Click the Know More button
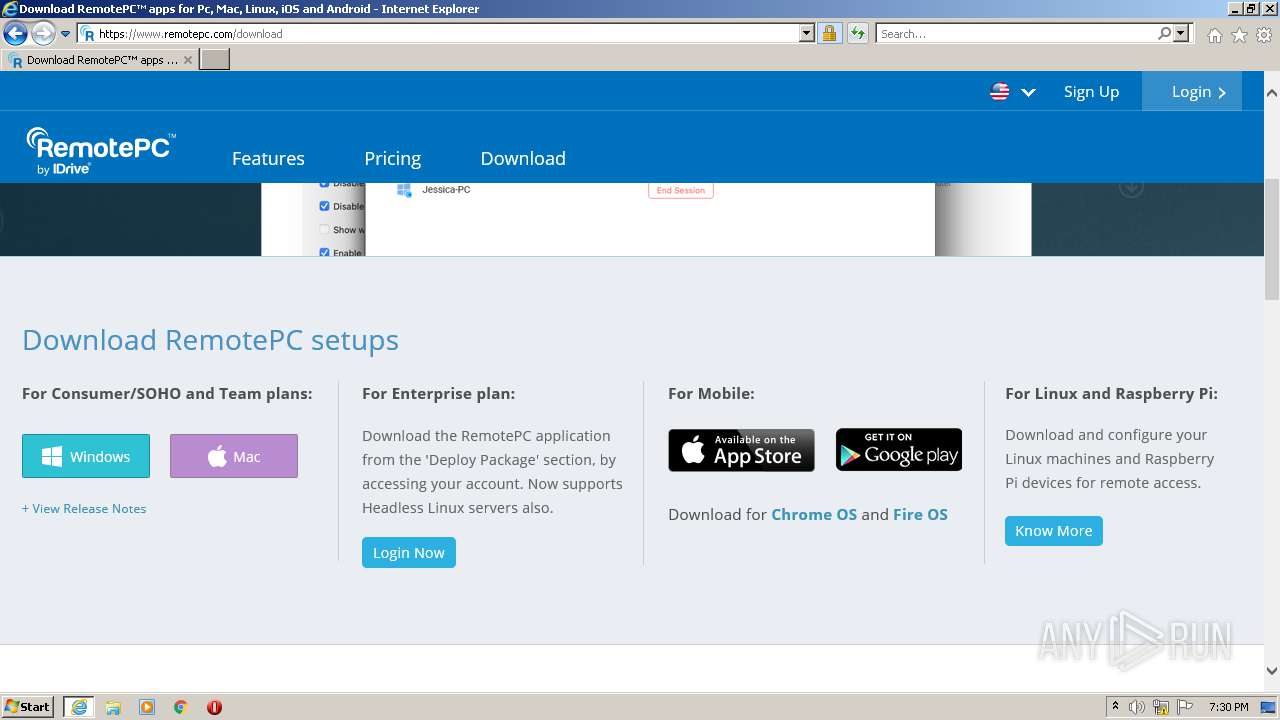Screen dimensions: 1280x720 point(1054,530)
